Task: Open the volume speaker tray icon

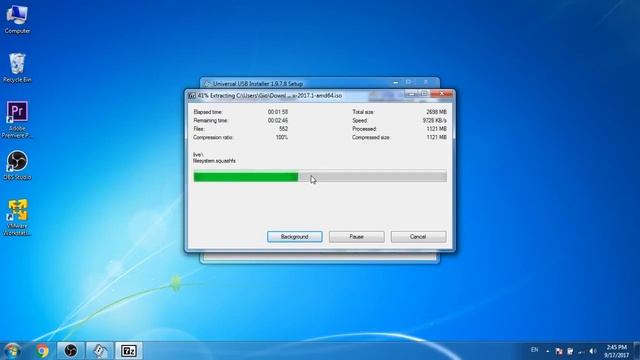Action: click(593, 351)
